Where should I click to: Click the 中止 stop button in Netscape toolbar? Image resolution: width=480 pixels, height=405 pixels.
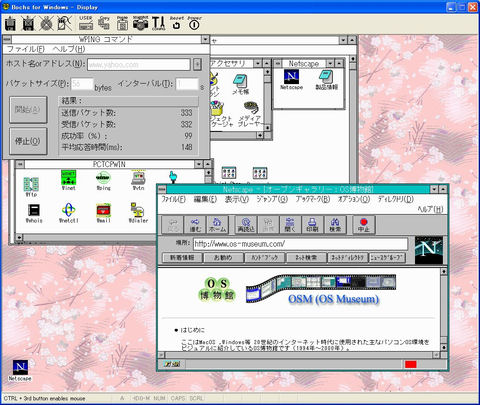tap(364, 225)
